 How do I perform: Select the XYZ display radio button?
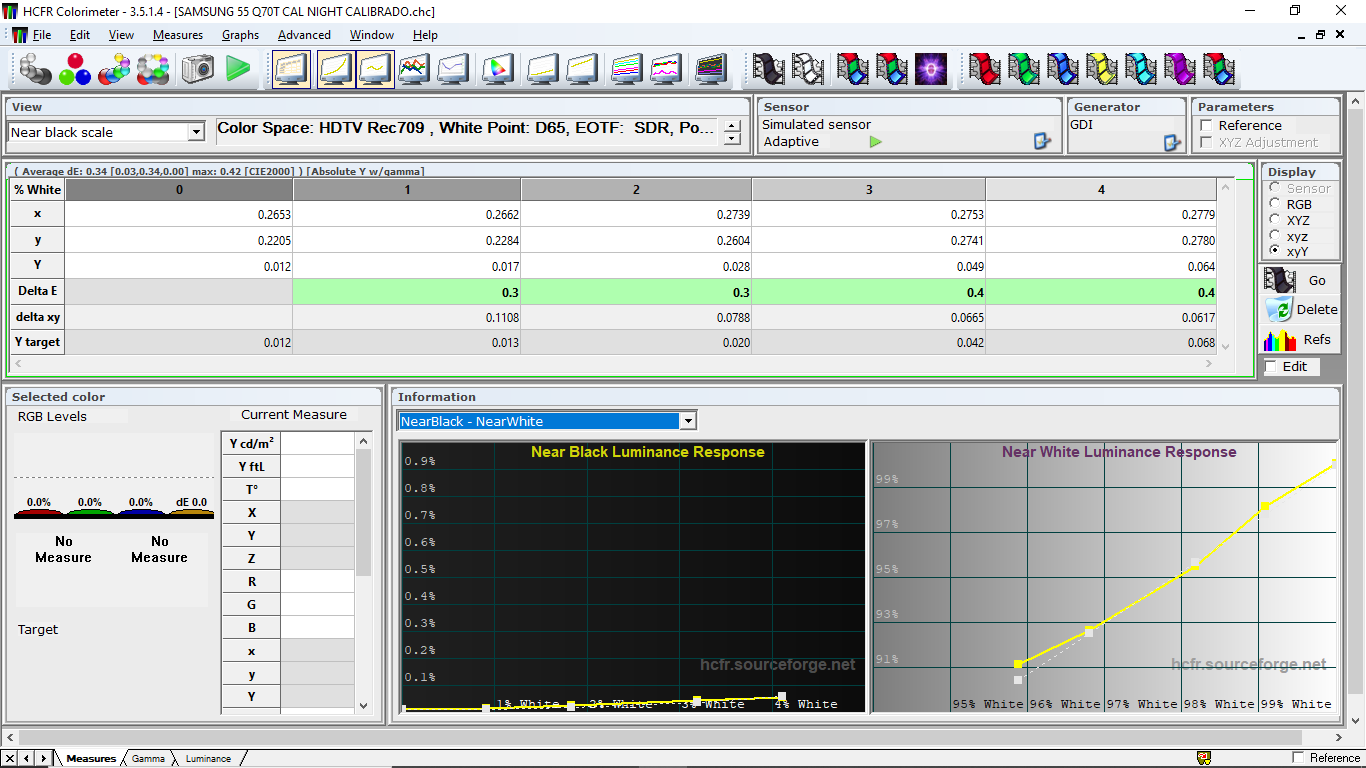coord(1274,220)
